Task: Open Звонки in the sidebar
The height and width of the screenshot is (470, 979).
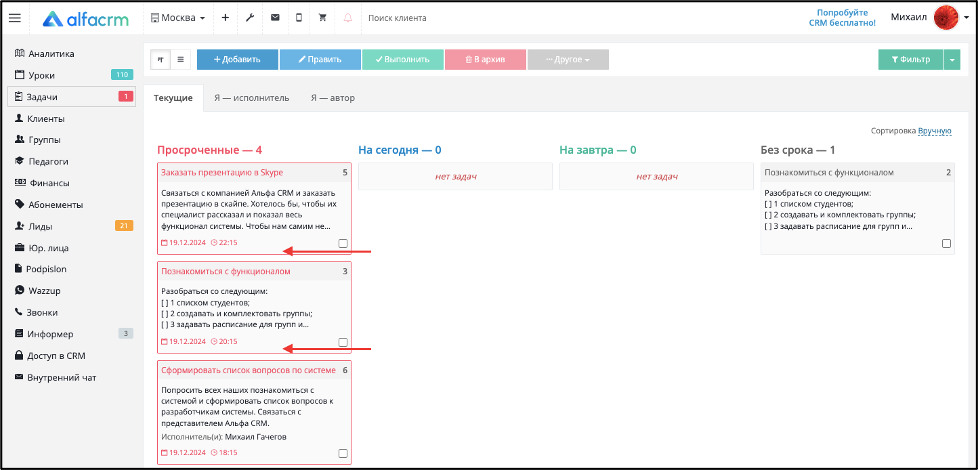Action: pyautogui.click(x=41, y=312)
